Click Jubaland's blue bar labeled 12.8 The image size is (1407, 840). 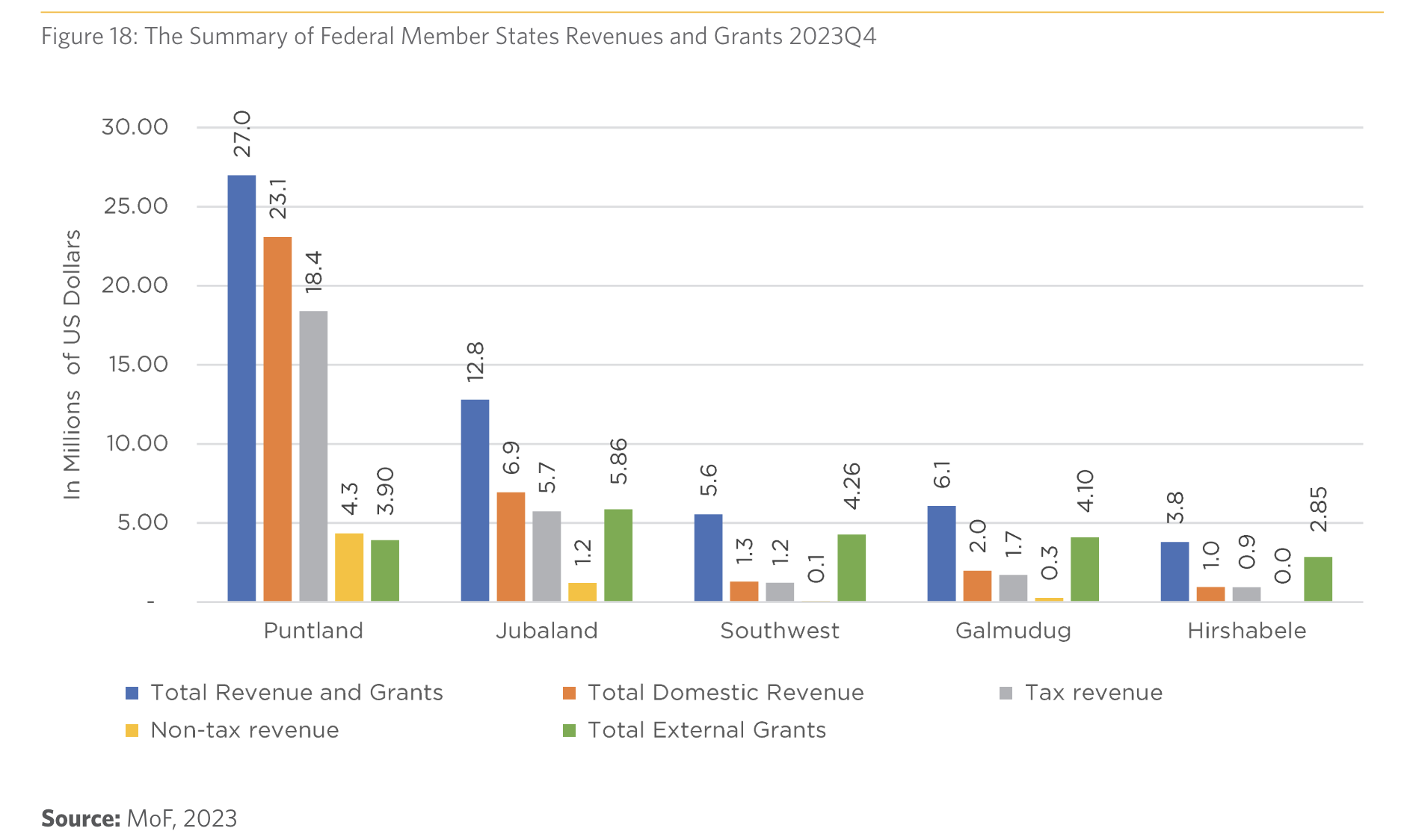[475, 501]
